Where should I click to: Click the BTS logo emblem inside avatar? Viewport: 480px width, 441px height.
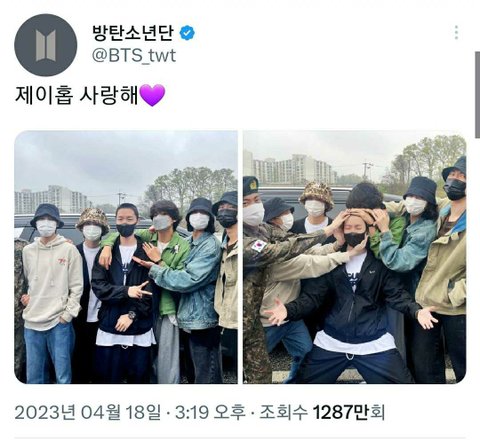click(46, 46)
